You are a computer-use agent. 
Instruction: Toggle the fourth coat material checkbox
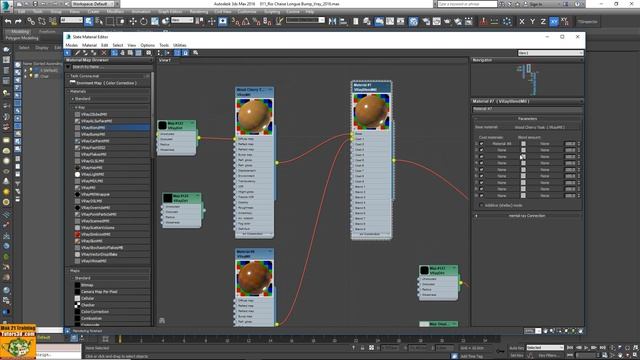coord(482,163)
